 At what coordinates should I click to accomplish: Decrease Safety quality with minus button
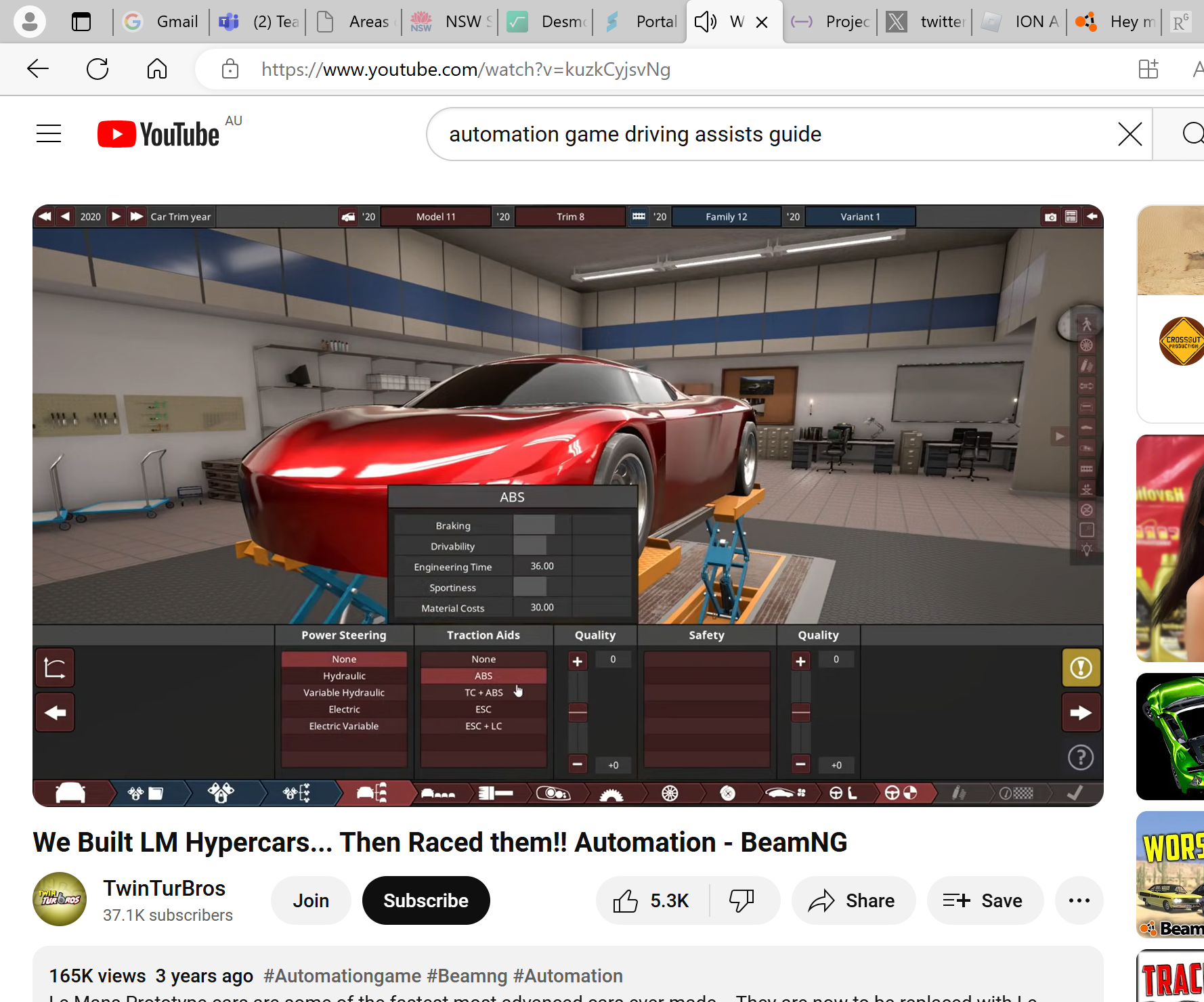click(801, 764)
